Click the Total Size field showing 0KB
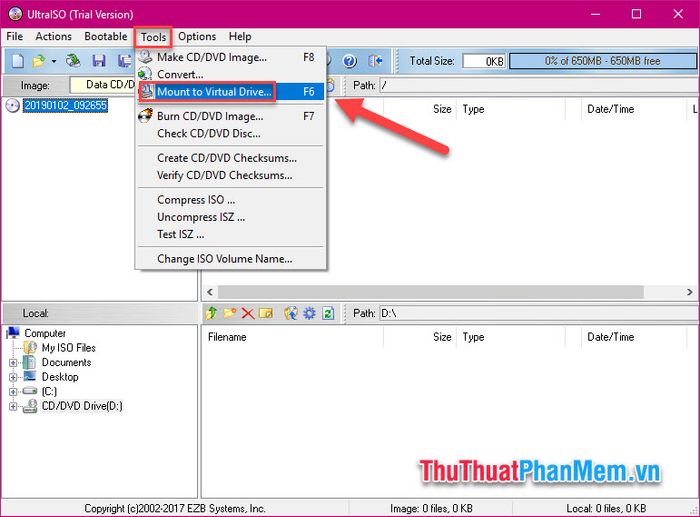The image size is (700, 517). coord(484,61)
